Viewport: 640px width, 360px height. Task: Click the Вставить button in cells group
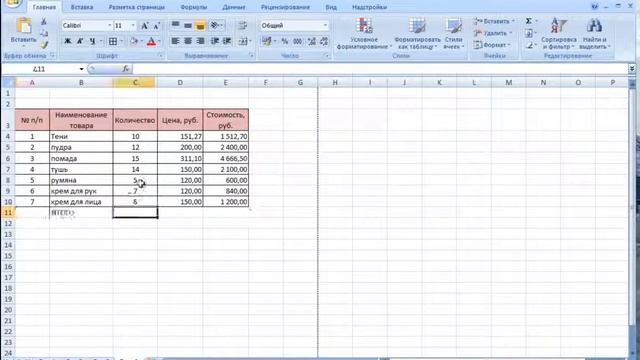[x=493, y=21]
